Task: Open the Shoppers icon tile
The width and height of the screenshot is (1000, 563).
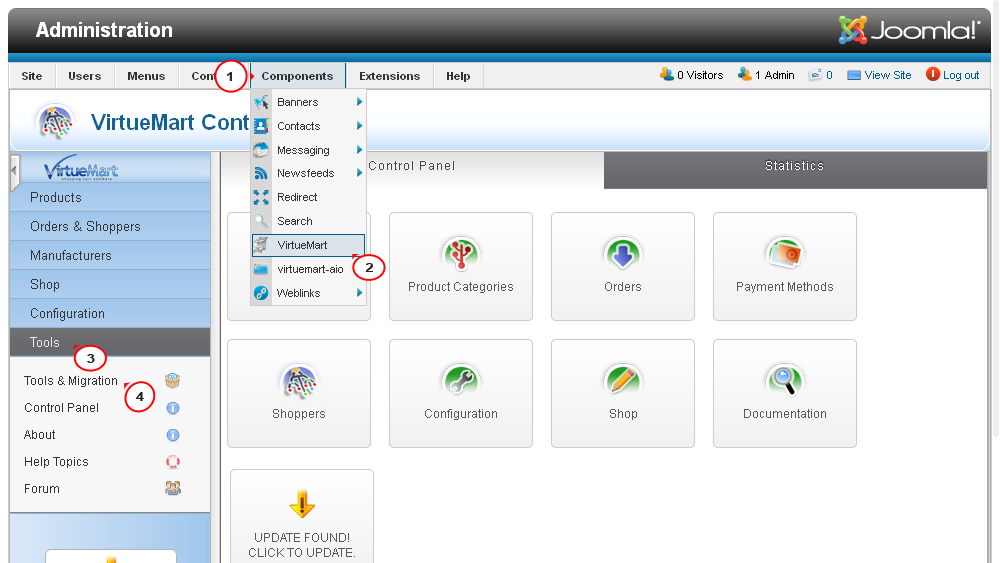Action: coord(298,381)
